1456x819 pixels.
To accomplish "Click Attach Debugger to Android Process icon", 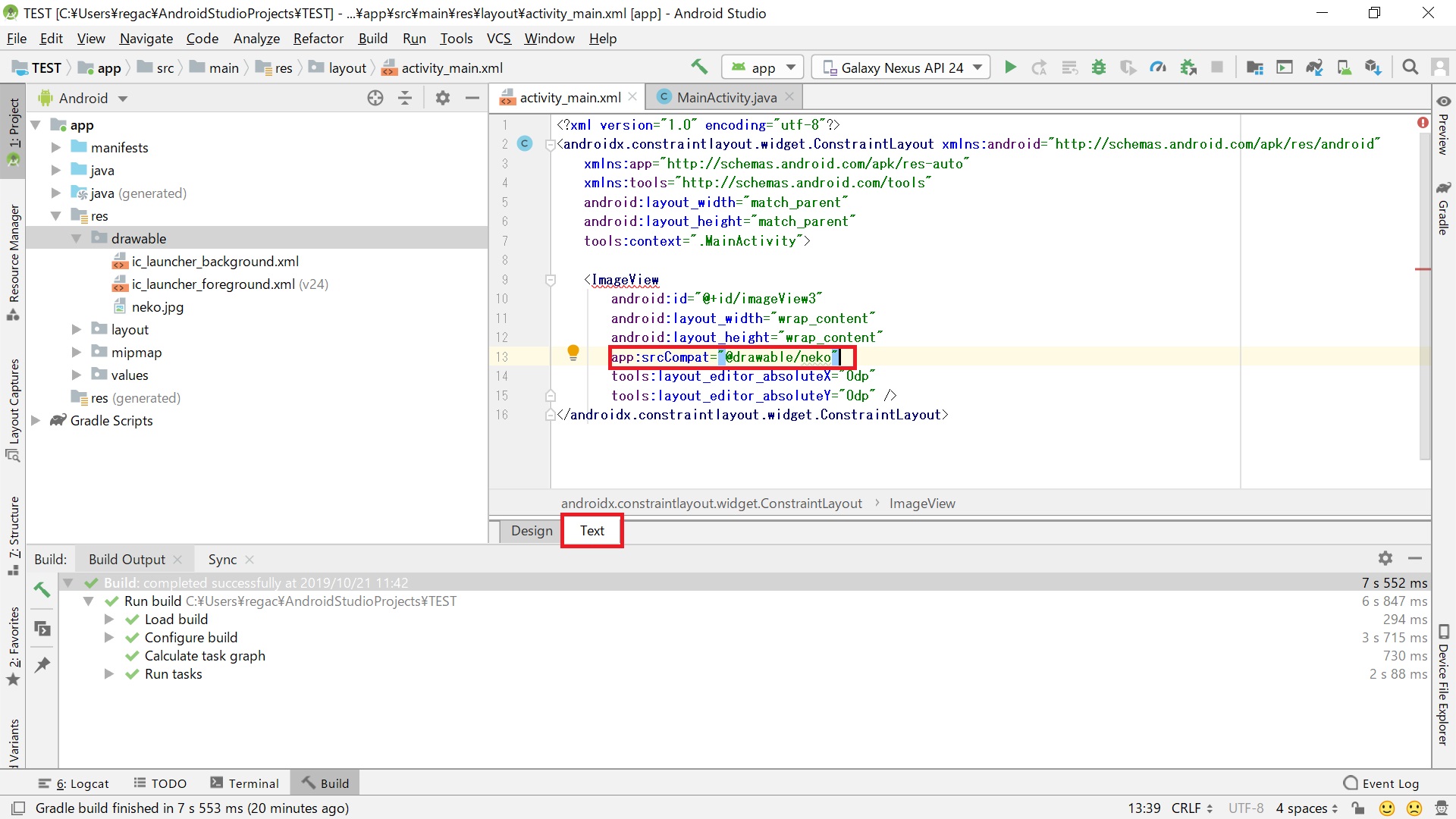I will [1188, 67].
